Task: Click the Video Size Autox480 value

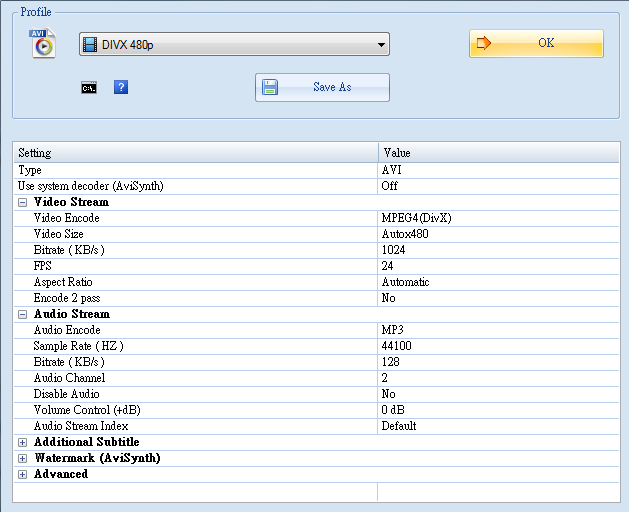Action: pyautogui.click(x=500, y=234)
